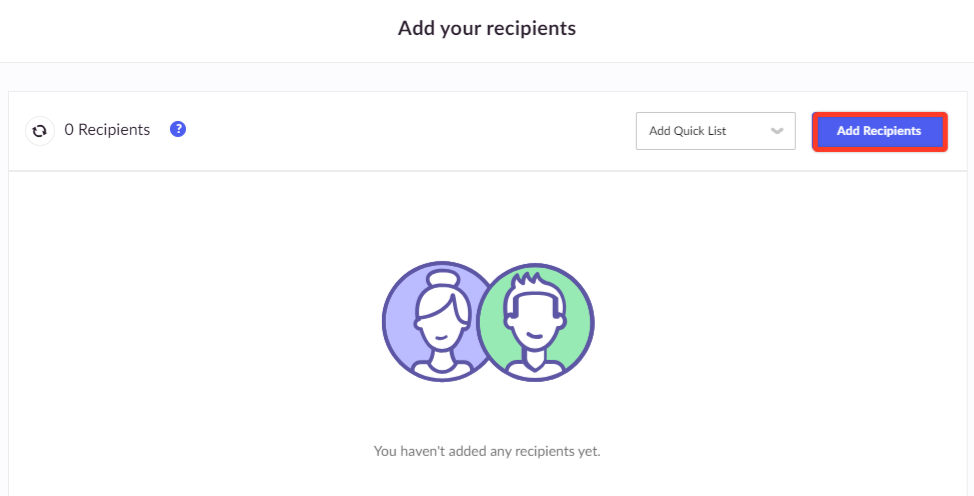
Task: Click the 0 Recipients count label
Action: (107, 130)
